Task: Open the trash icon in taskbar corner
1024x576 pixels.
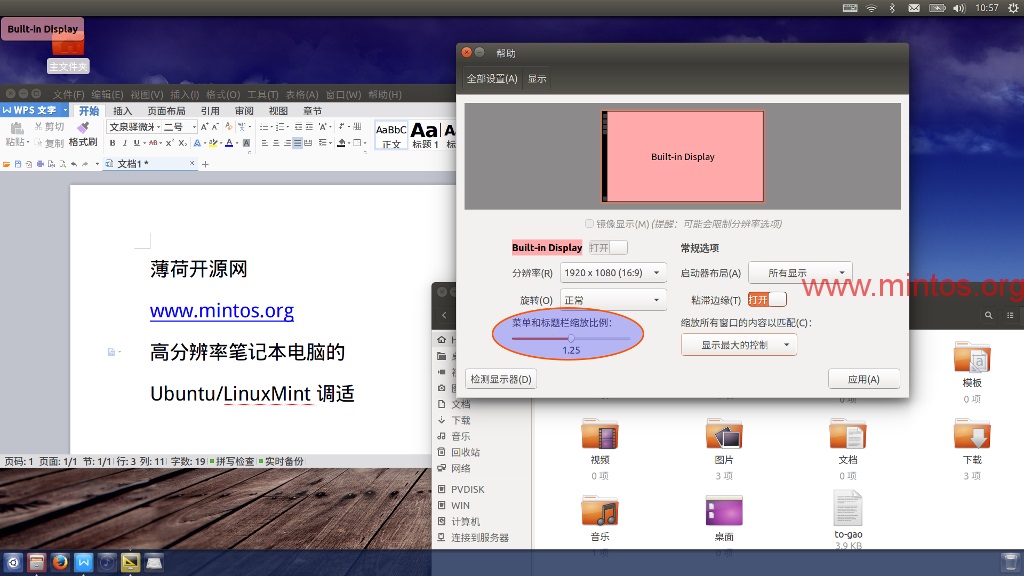Action: coord(1010,562)
